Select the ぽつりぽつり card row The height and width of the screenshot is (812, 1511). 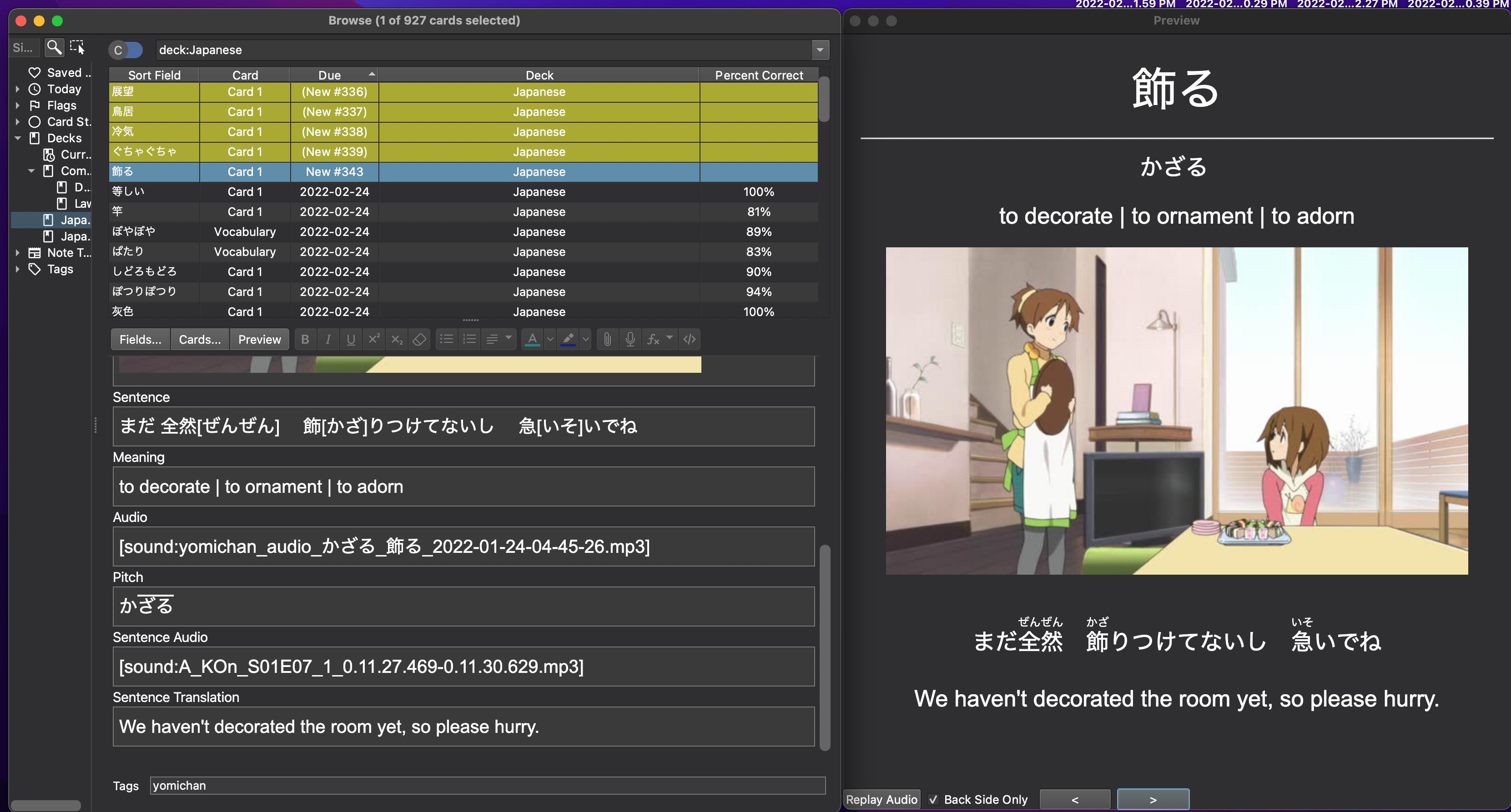(x=463, y=291)
